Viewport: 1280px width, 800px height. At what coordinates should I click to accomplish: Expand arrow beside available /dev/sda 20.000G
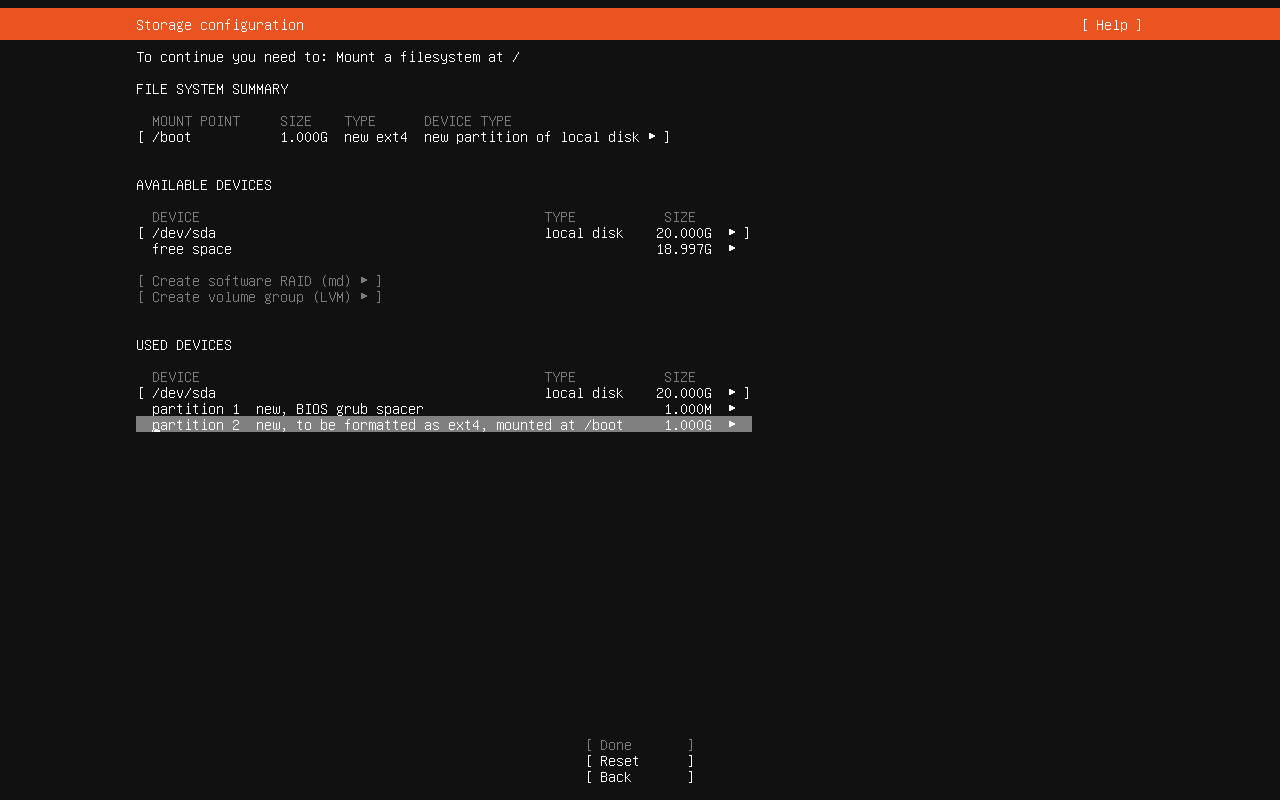(732, 233)
